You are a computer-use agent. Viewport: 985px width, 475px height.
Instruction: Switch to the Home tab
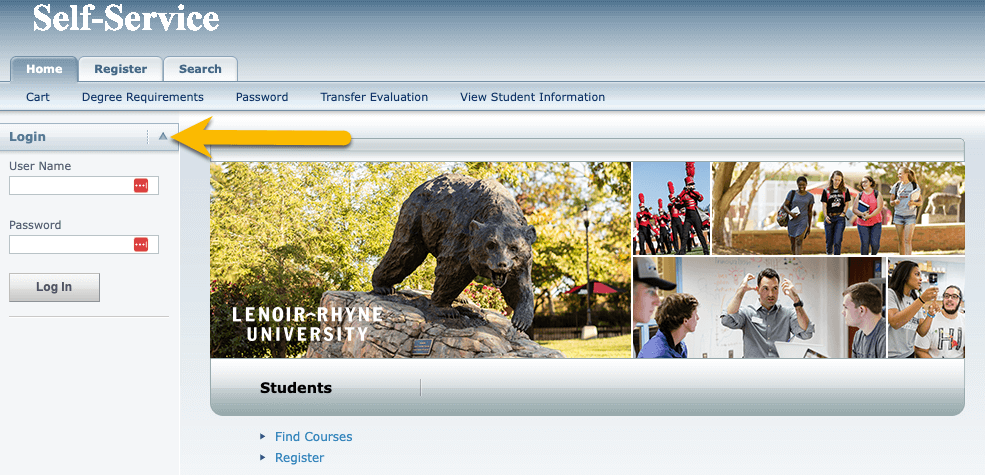tap(44, 69)
